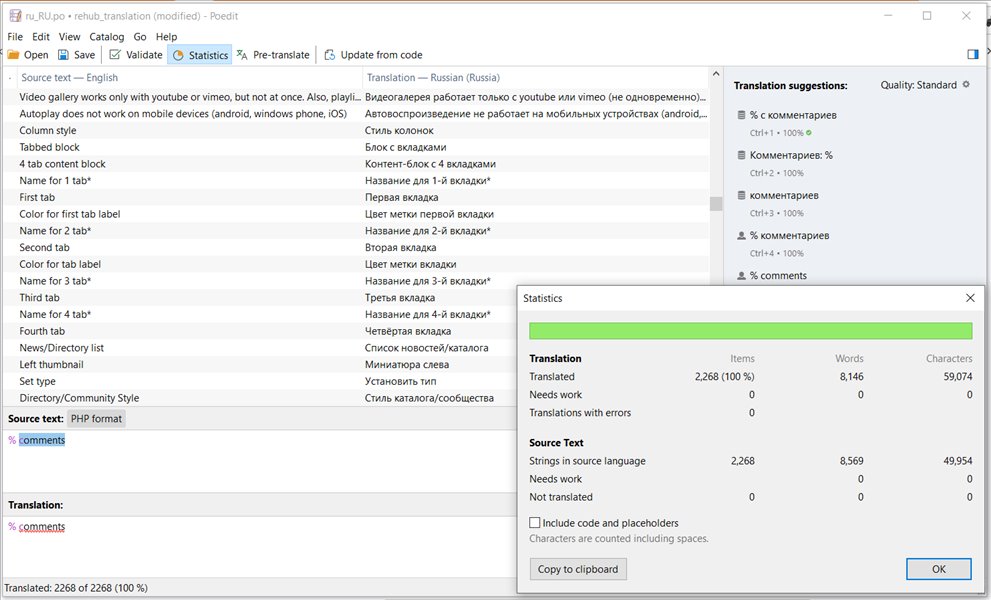991x600 pixels.
Task: Open translation suggestions settings gear
Action: coord(966,85)
